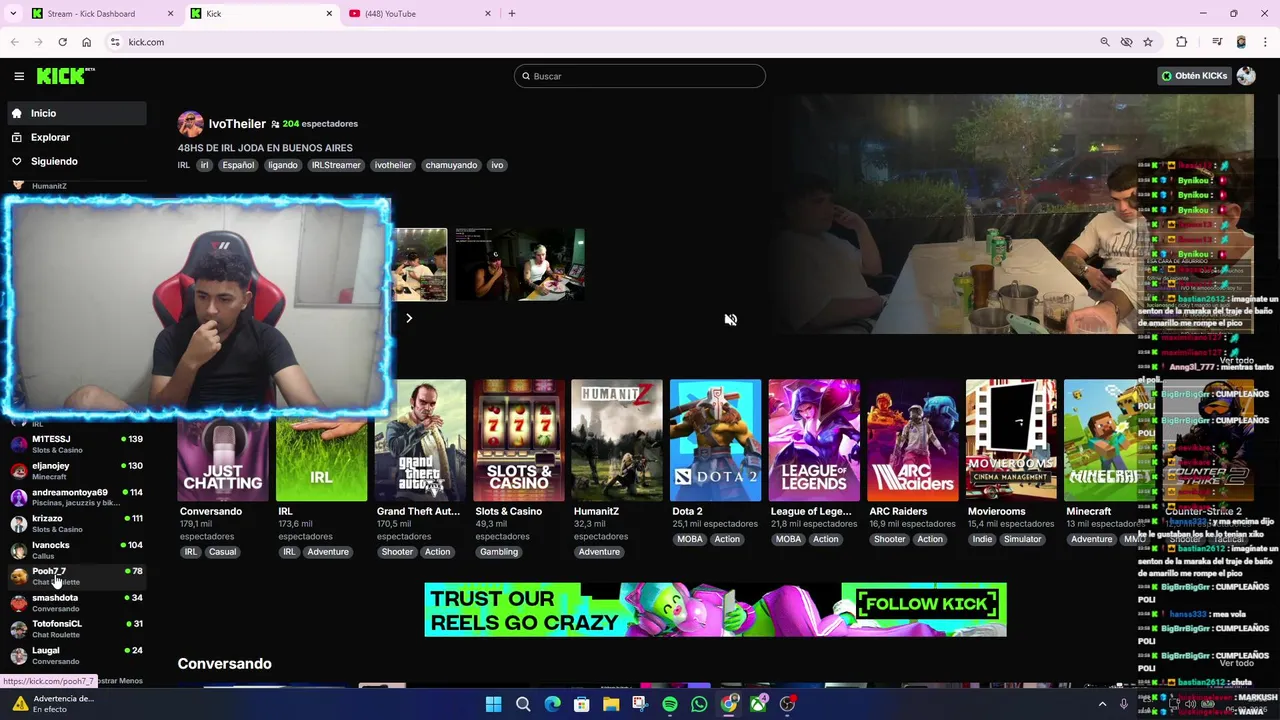Open the user profile avatar
The height and width of the screenshot is (720, 1280).
1246,76
